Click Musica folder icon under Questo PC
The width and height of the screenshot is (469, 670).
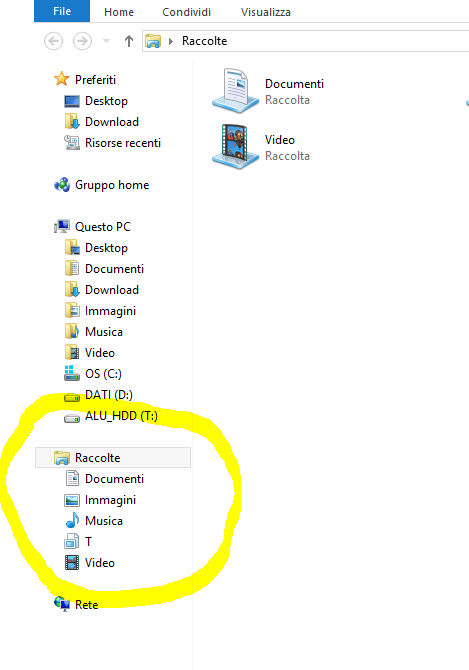click(72, 331)
